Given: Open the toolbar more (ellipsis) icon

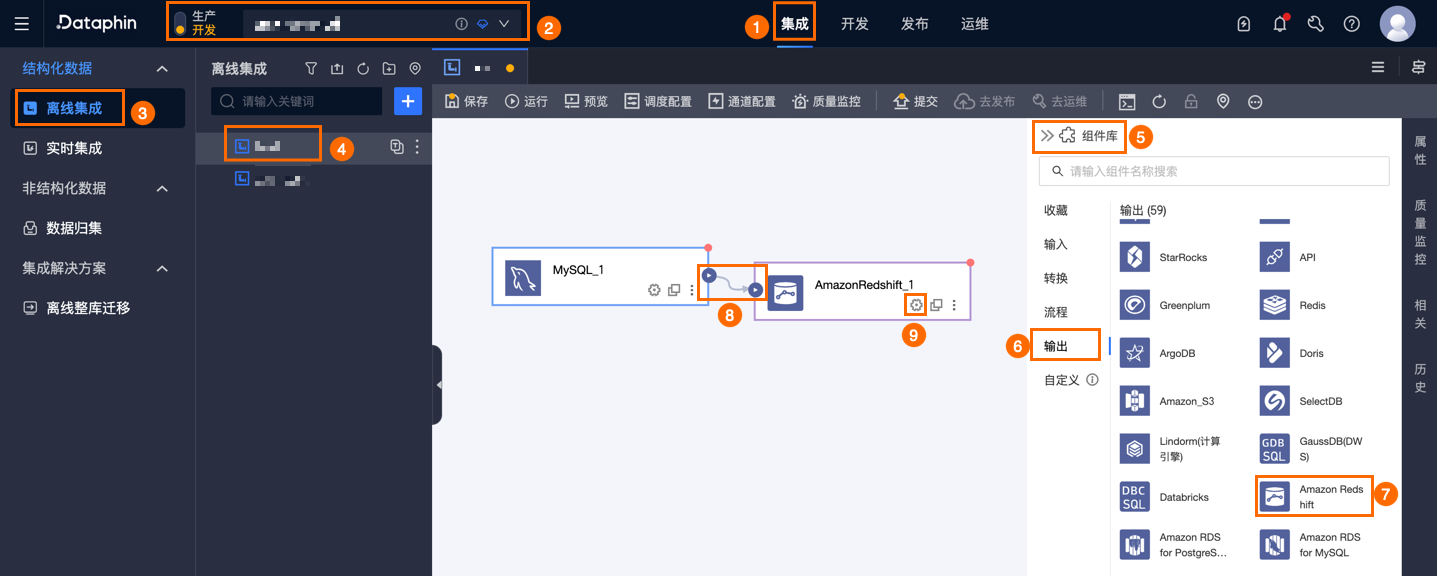Looking at the screenshot, I should point(1255,101).
